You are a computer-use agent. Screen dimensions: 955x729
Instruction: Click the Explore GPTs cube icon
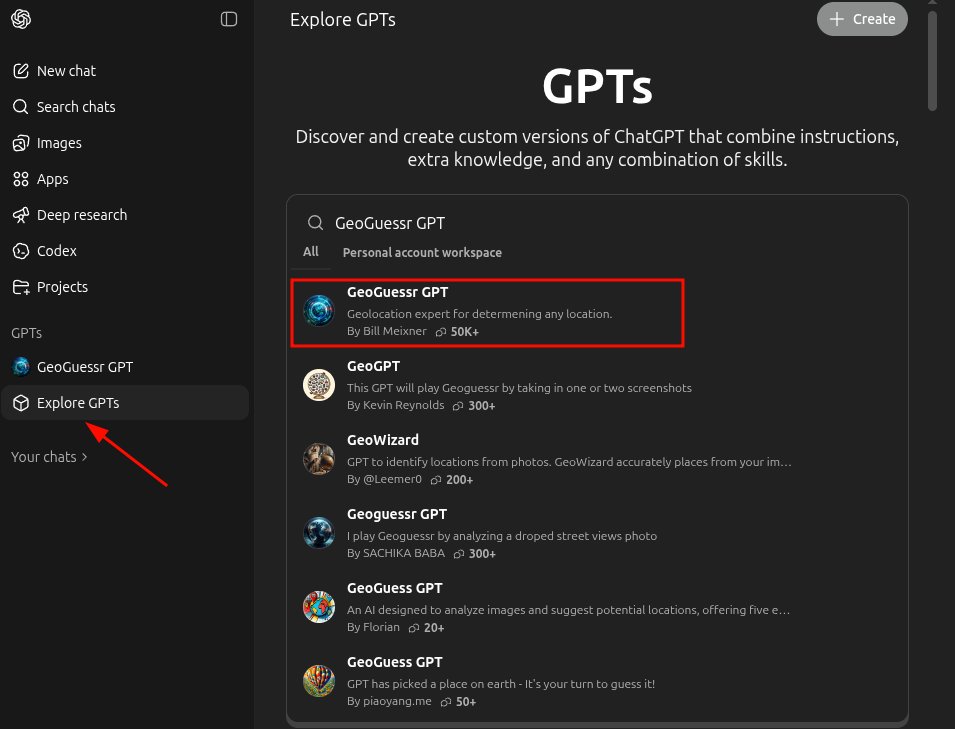click(21, 403)
